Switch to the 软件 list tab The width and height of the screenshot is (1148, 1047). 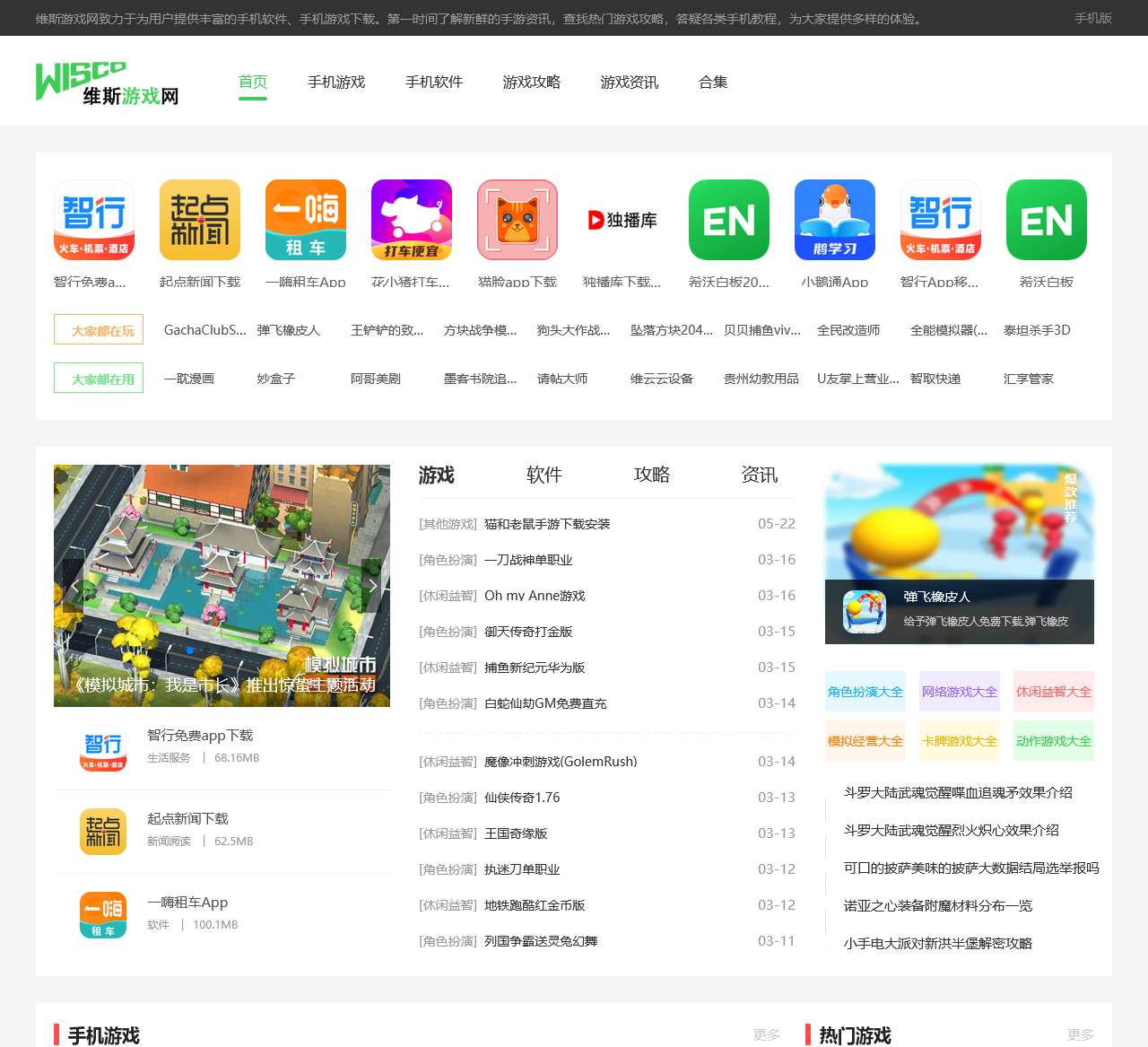tap(544, 475)
